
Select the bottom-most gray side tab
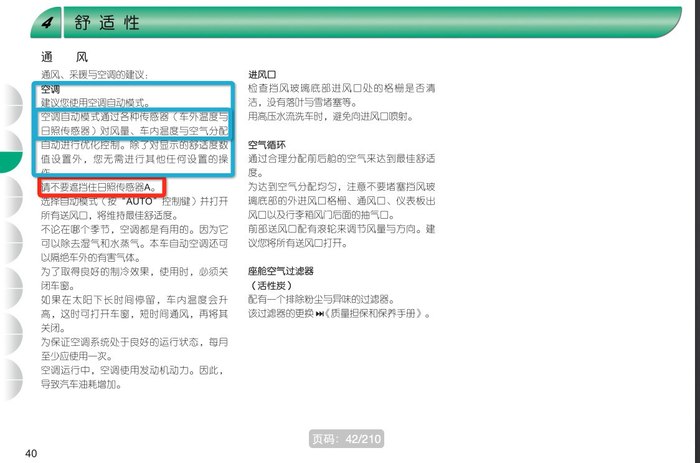[10, 382]
